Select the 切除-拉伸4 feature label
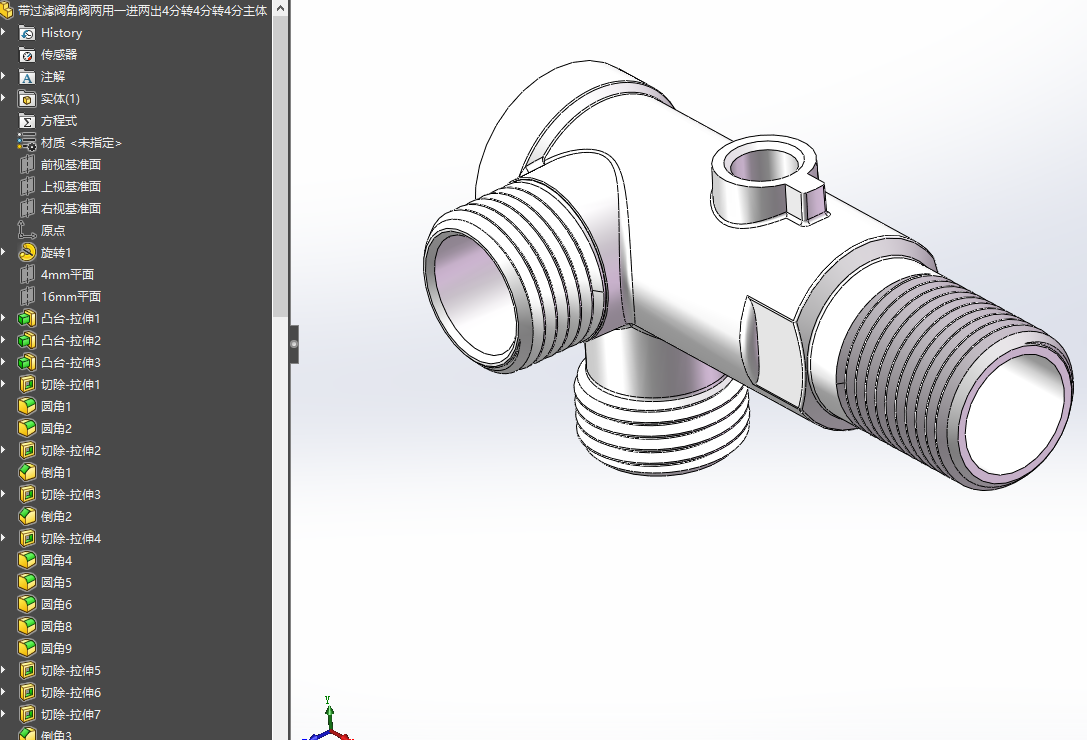 point(71,539)
